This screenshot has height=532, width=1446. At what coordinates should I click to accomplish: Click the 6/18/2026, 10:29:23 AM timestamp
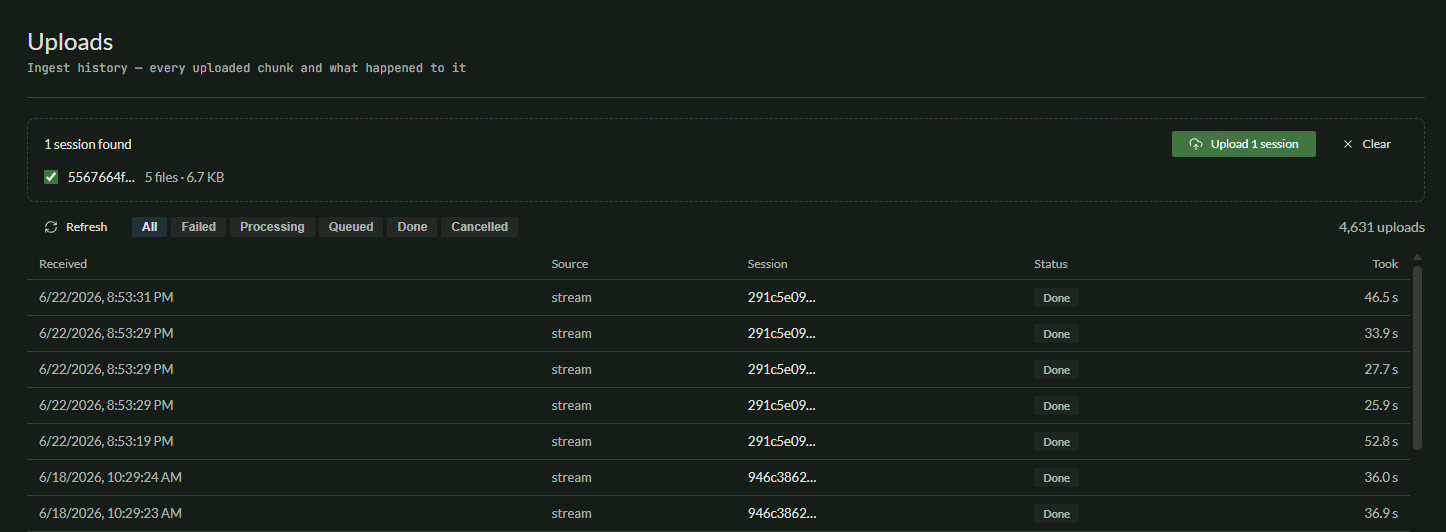pyautogui.click(x=110, y=513)
